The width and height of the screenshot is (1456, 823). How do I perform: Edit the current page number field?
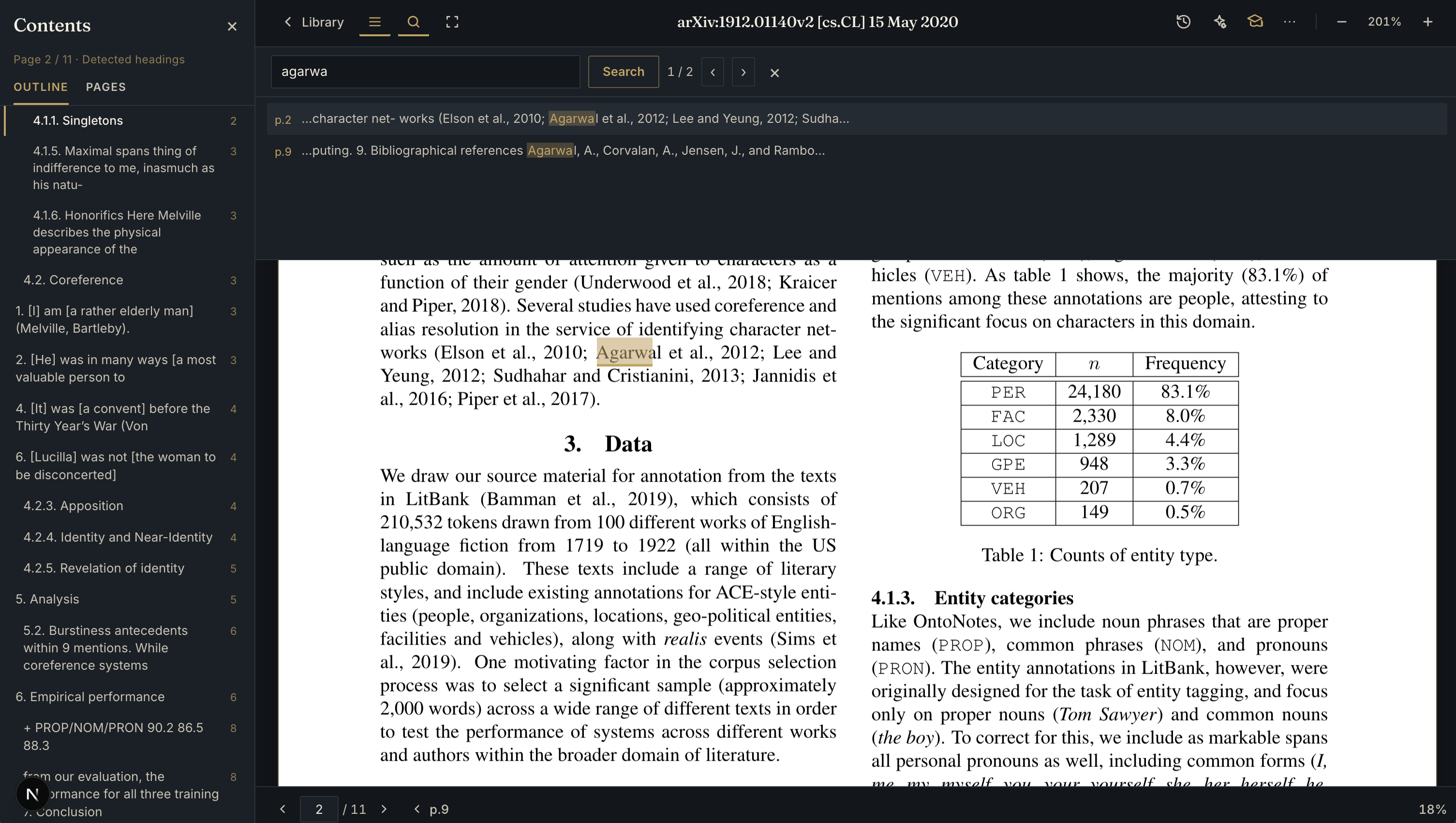pos(319,809)
